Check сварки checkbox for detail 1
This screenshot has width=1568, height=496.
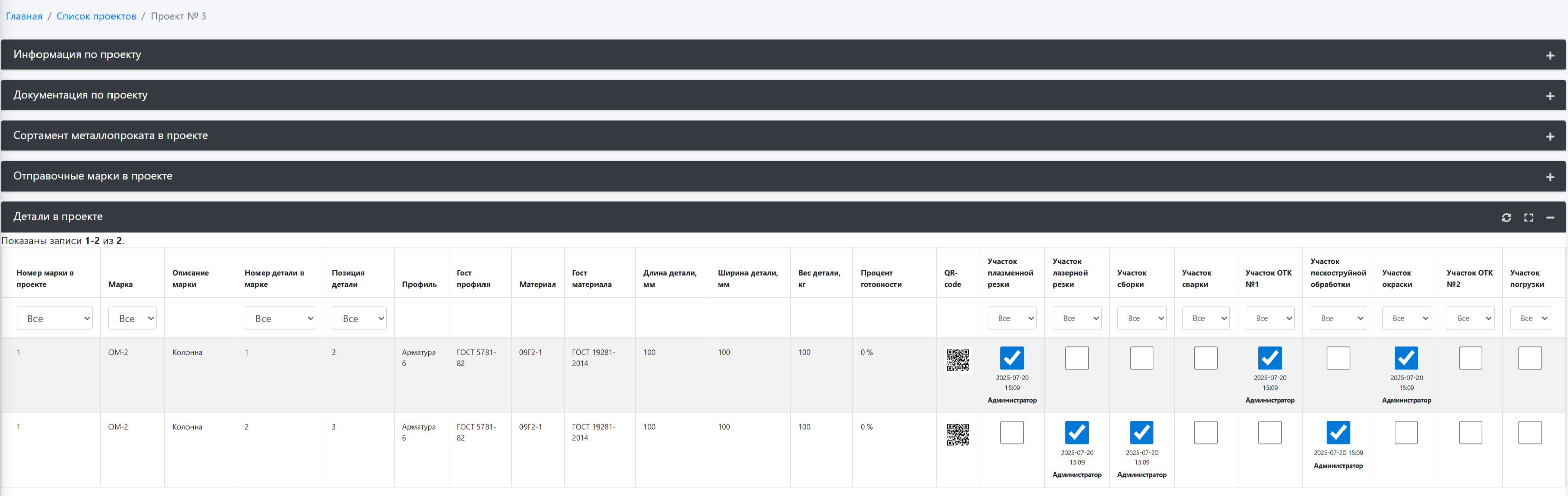pos(1206,358)
